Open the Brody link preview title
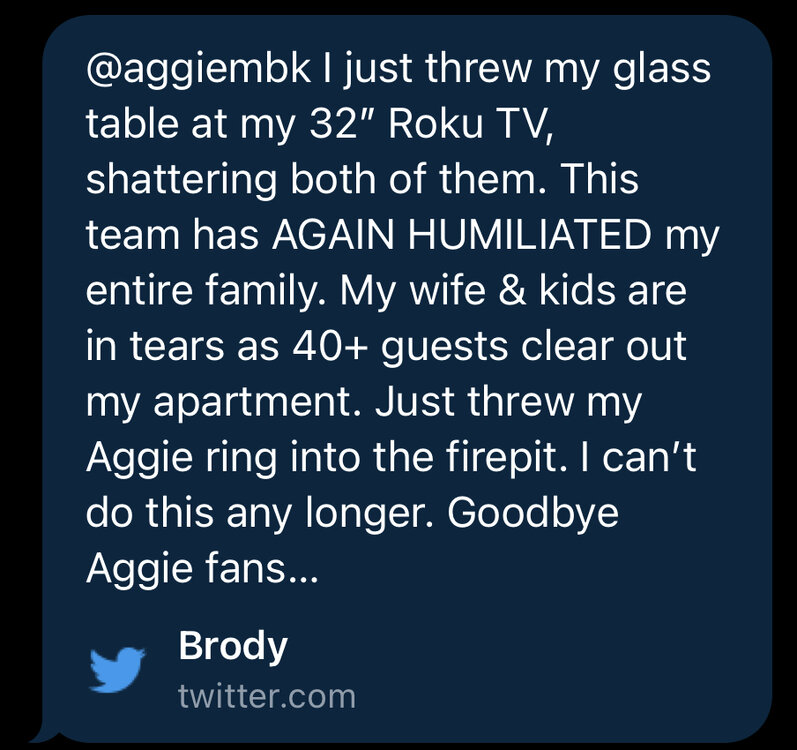Screen dimensions: 797x750 coord(232,647)
